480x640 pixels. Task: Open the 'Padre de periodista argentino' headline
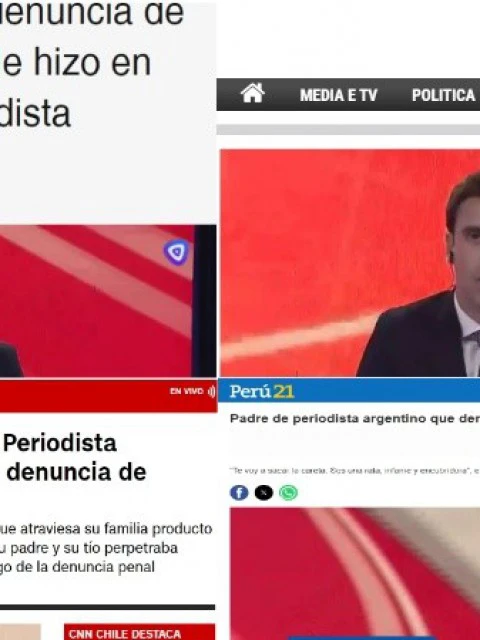355,419
